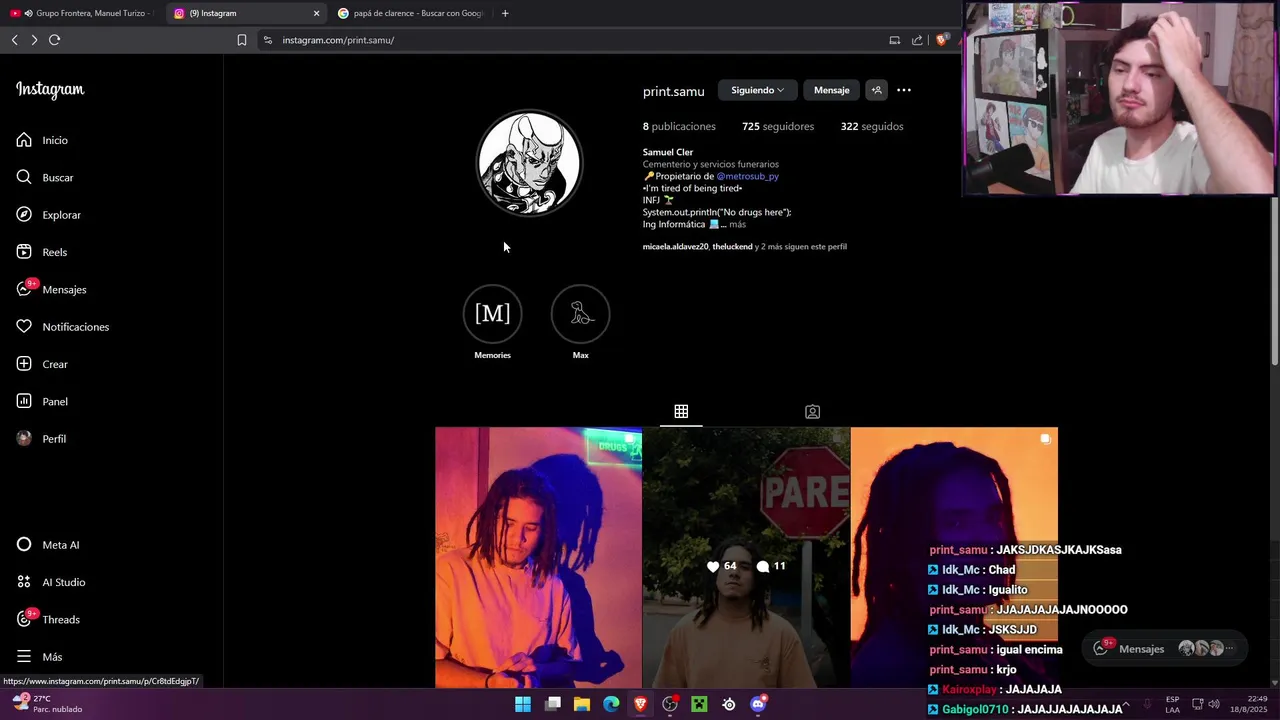Select the tagged photos tab

click(x=812, y=411)
